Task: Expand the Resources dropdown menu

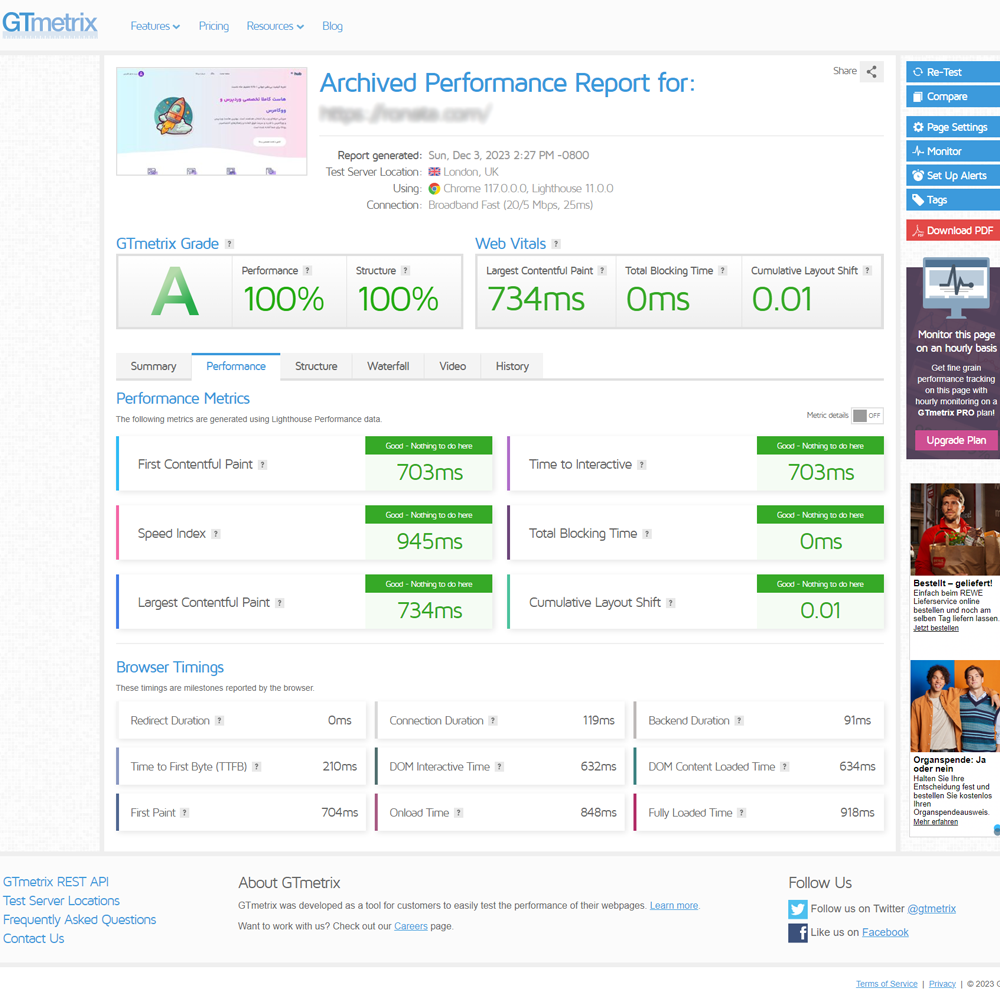Action: 275,26
